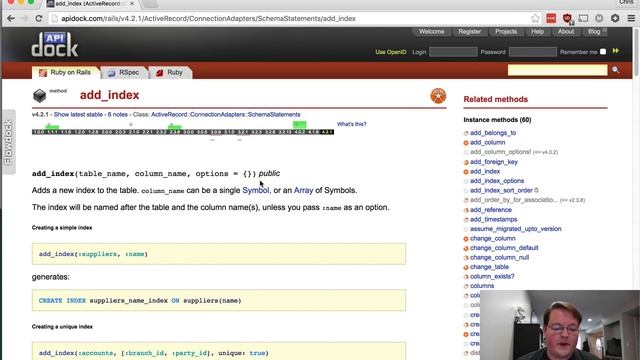Click the CREATE INDEX suppliers_name_index code
640x360 pixels.
219,300
